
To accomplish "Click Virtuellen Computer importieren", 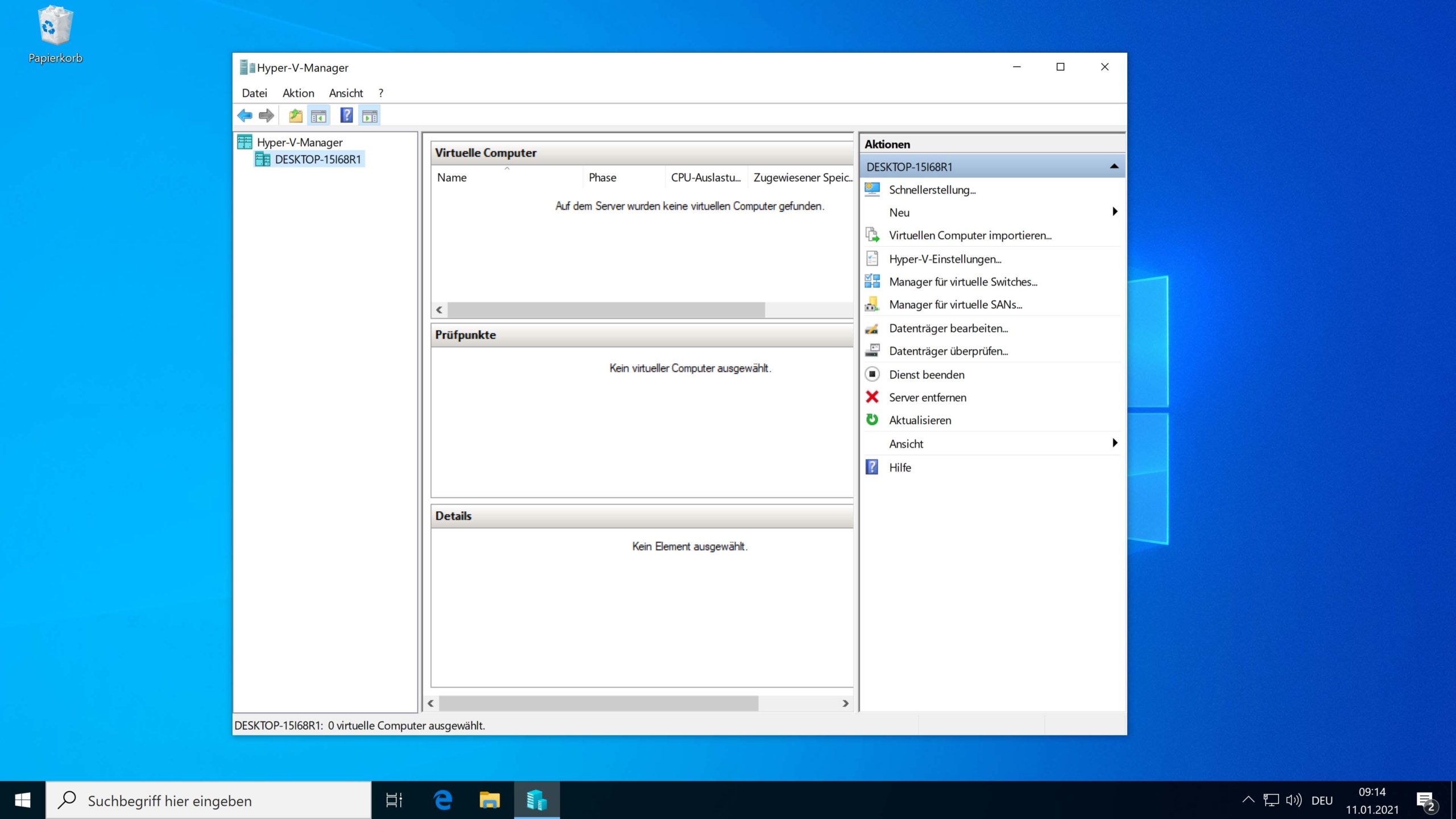I will pyautogui.click(x=970, y=235).
